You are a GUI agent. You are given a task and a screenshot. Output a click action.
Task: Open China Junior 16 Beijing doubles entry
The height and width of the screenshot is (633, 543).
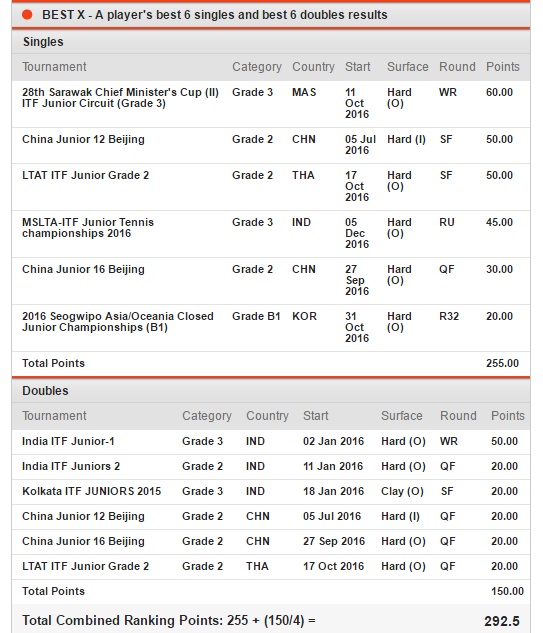[83, 541]
